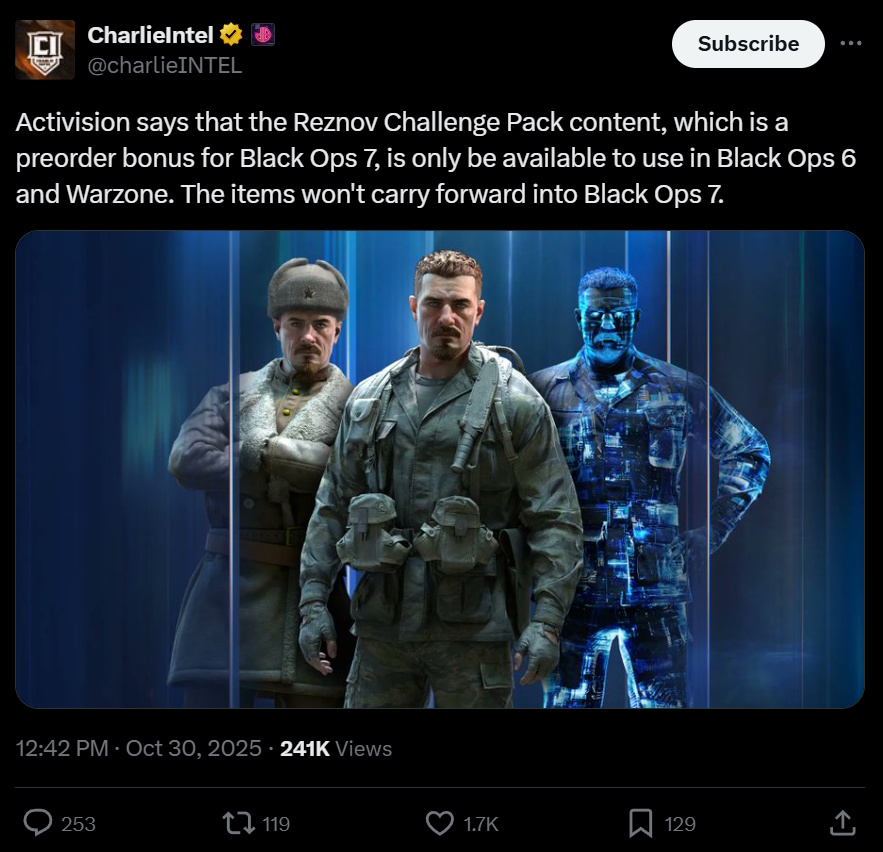Image resolution: width=883 pixels, height=852 pixels.
Task: Open the attached image of three operators
Action: 440,469
